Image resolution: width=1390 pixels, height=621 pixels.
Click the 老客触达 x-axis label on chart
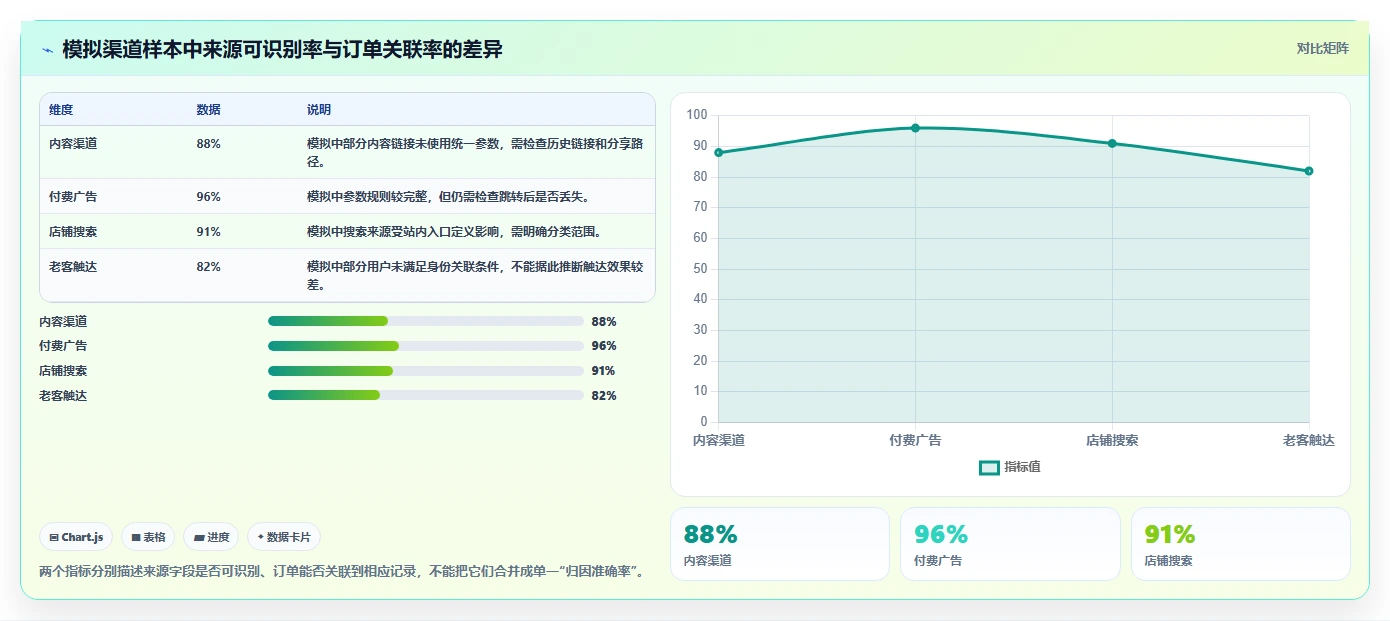1309,440
